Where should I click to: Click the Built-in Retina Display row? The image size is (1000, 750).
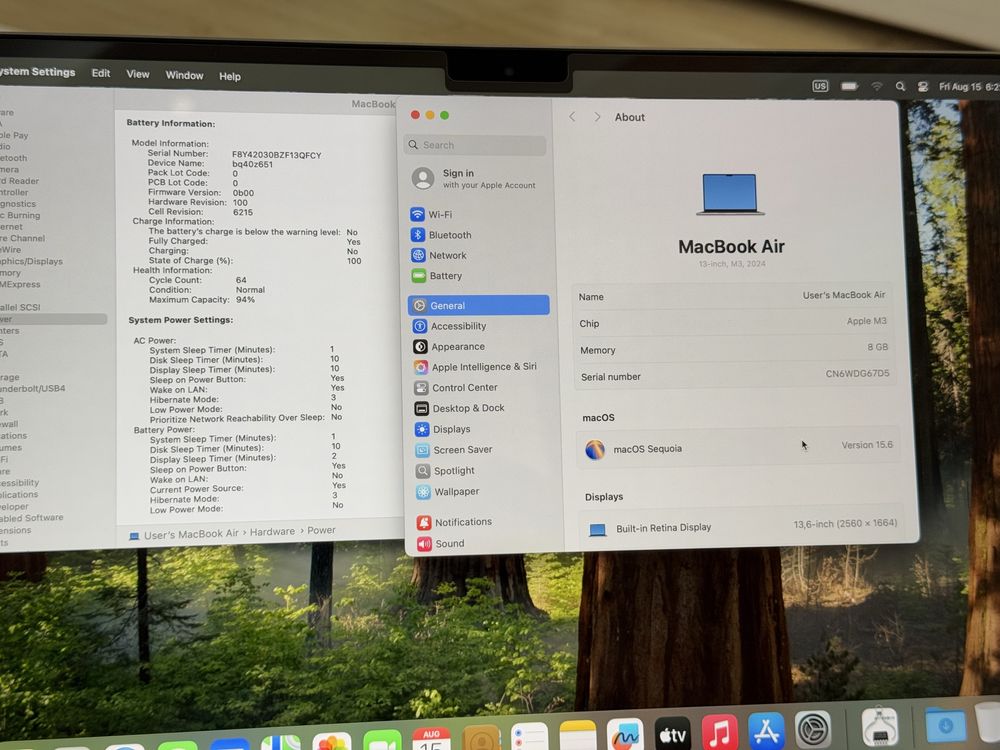point(743,527)
